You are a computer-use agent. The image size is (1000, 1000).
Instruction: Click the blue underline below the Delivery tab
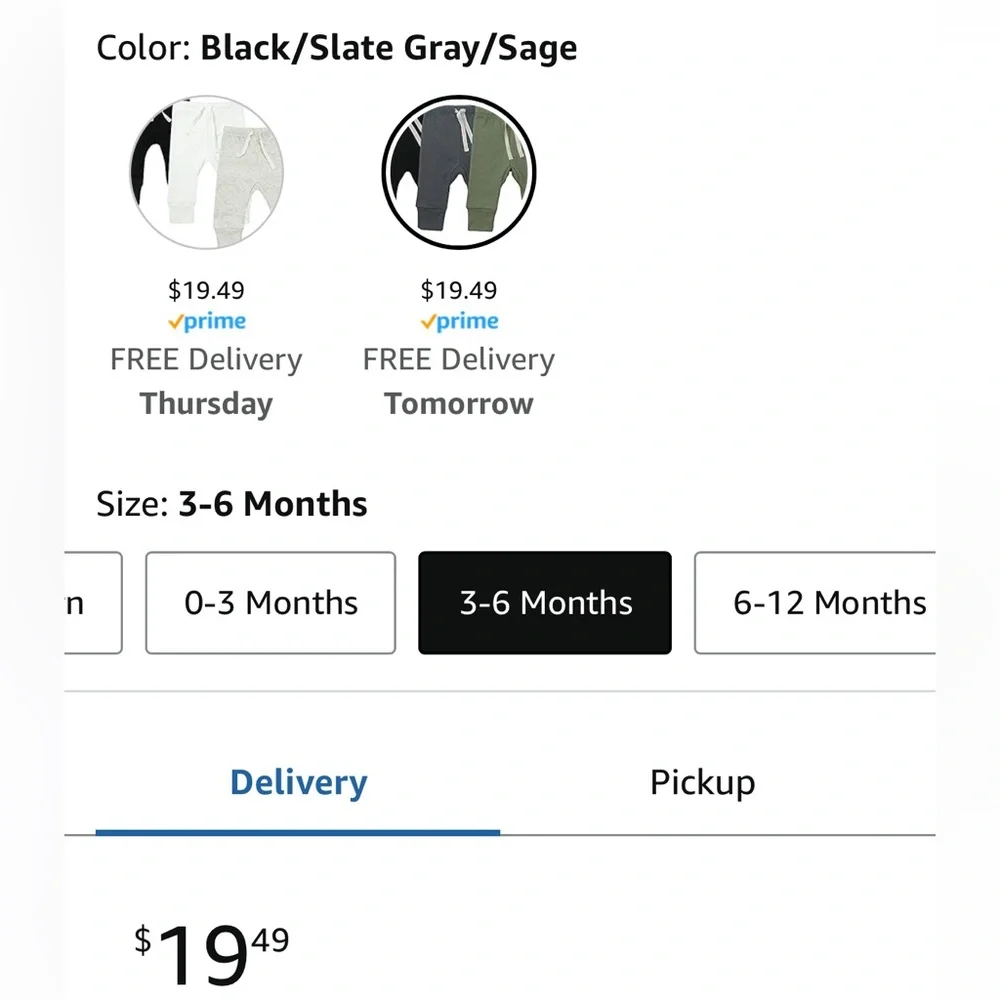click(x=298, y=831)
